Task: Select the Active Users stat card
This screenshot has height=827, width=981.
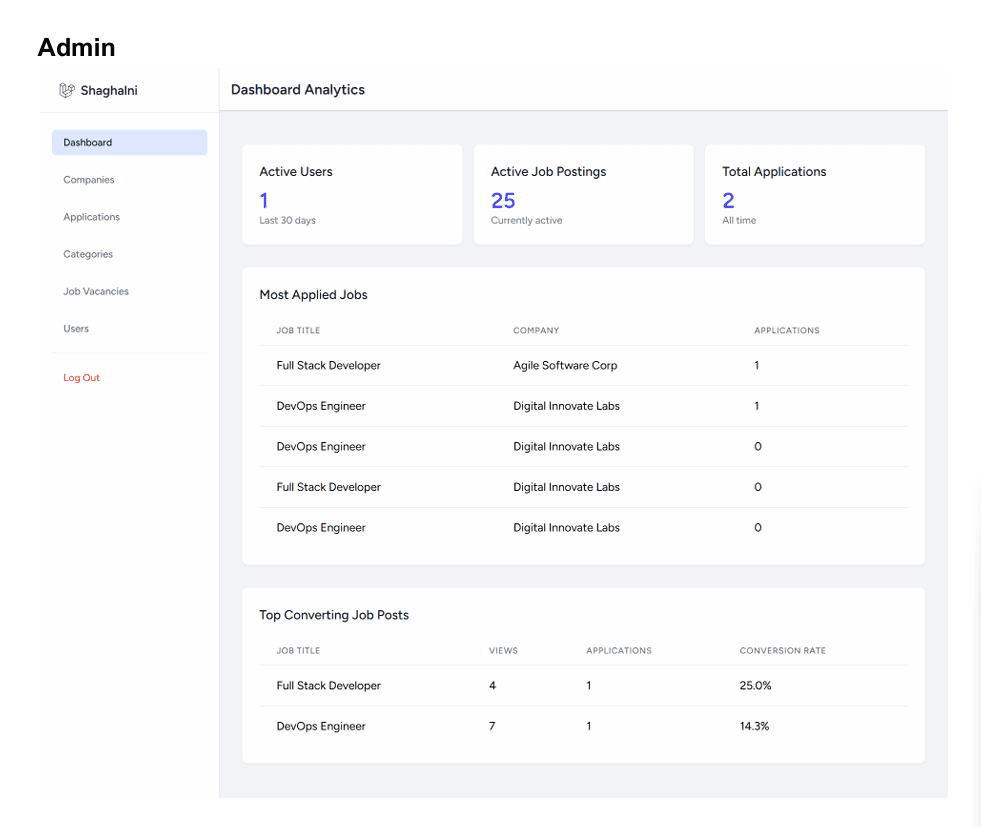Action: pos(352,195)
